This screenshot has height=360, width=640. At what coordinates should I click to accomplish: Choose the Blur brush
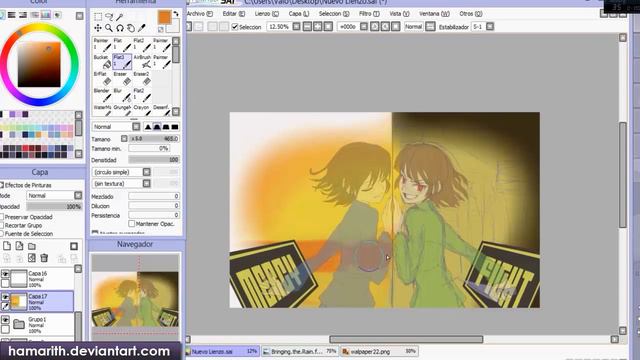[x=122, y=95]
